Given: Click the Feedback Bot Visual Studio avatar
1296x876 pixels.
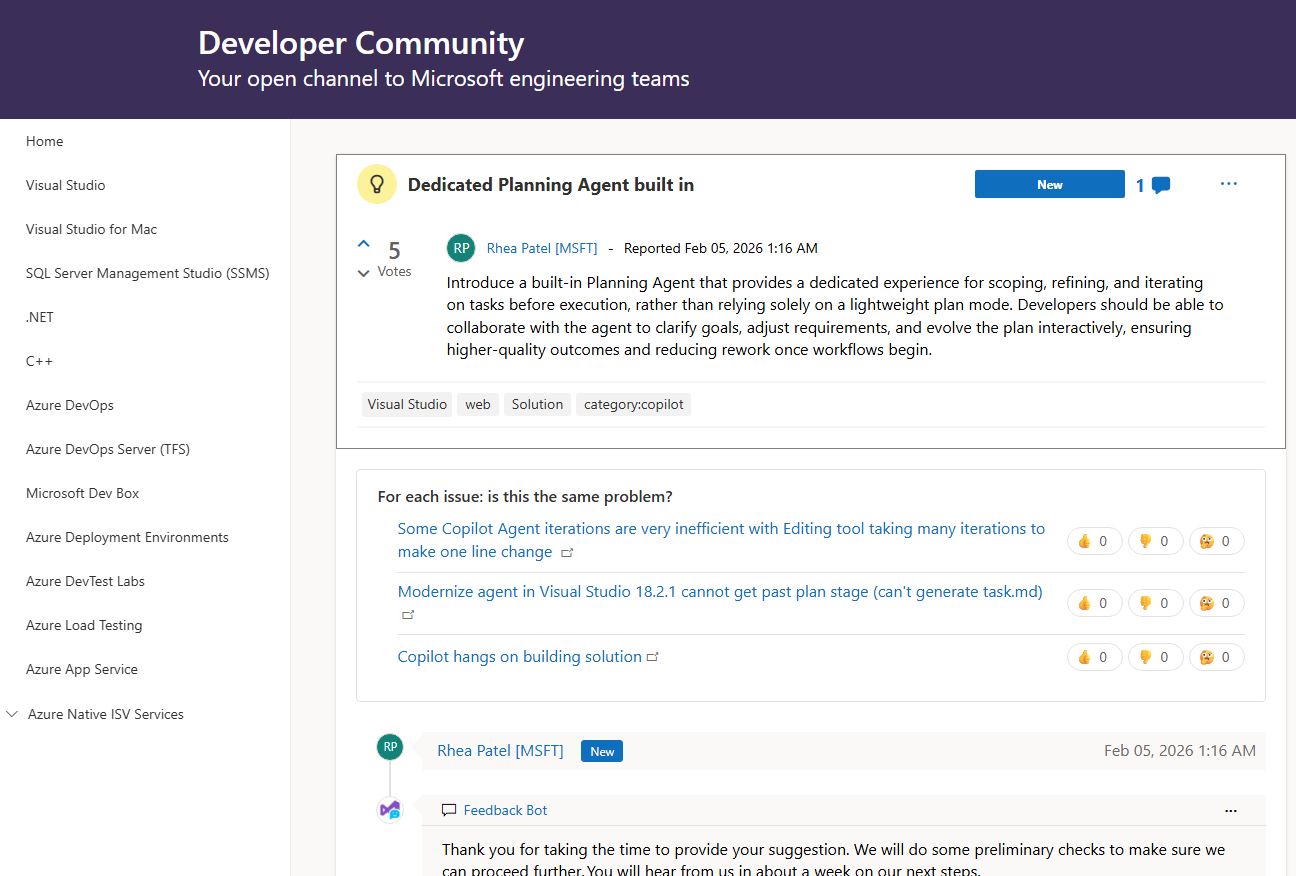Looking at the screenshot, I should pyautogui.click(x=390, y=810).
